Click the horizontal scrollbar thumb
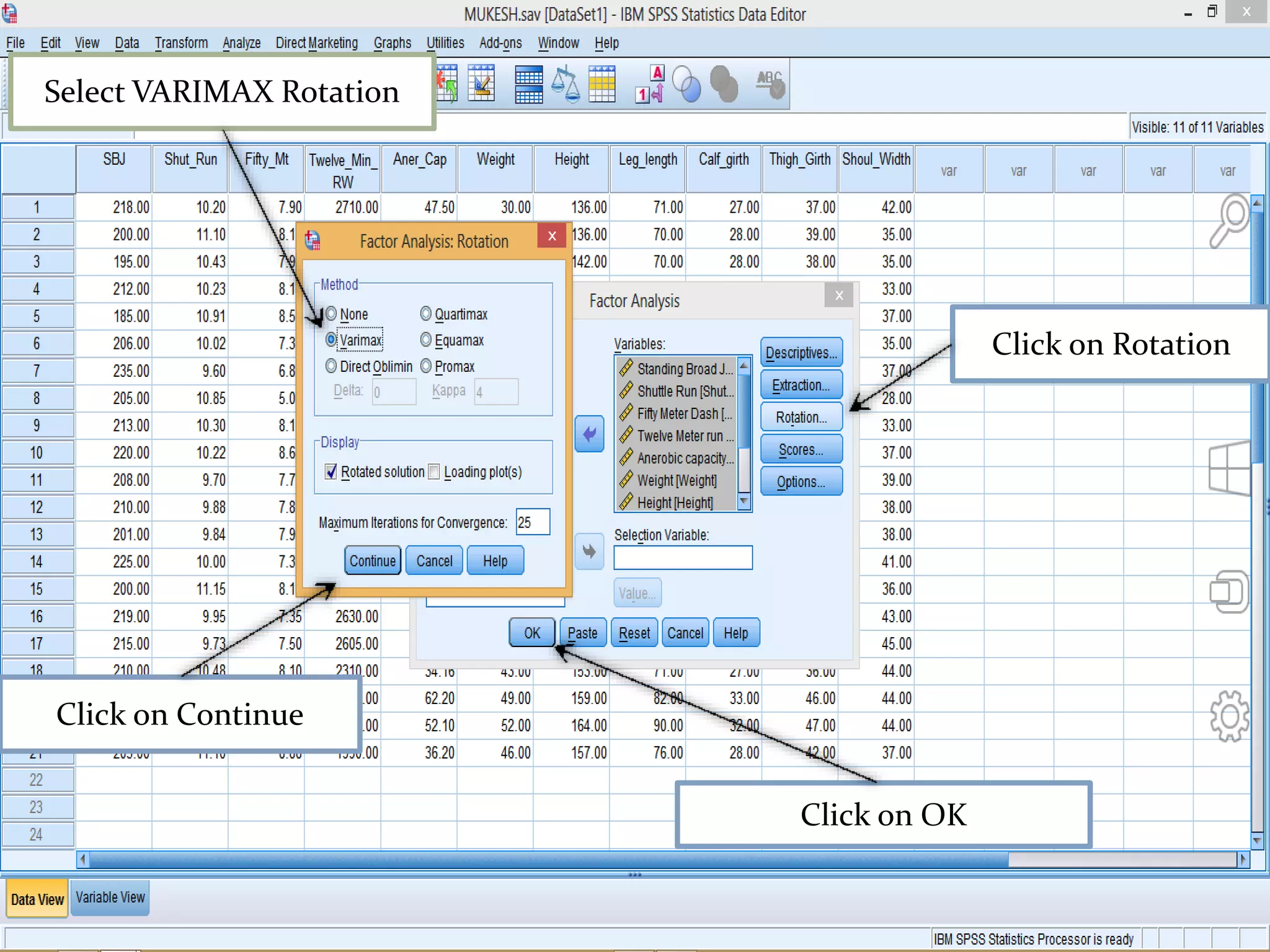This screenshot has width=1270, height=952. [x=549, y=860]
